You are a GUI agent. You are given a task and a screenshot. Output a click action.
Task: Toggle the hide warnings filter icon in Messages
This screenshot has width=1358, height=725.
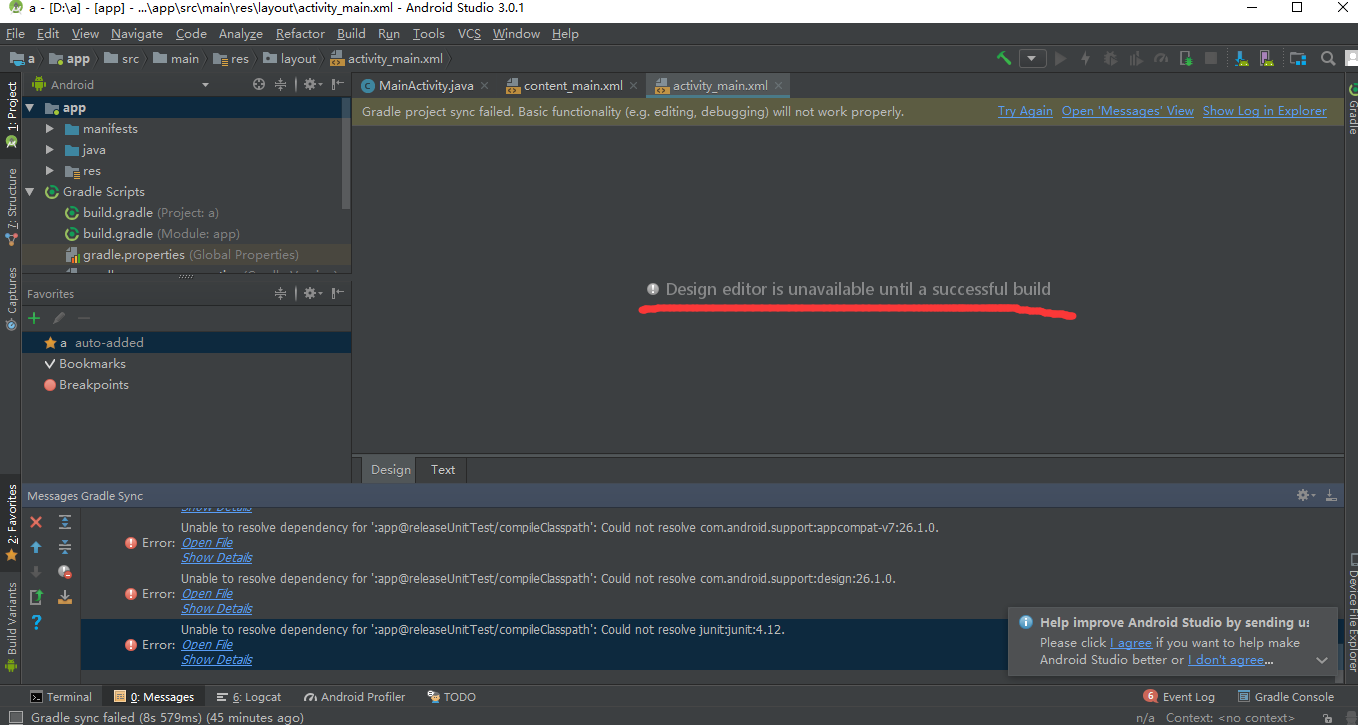click(x=65, y=572)
